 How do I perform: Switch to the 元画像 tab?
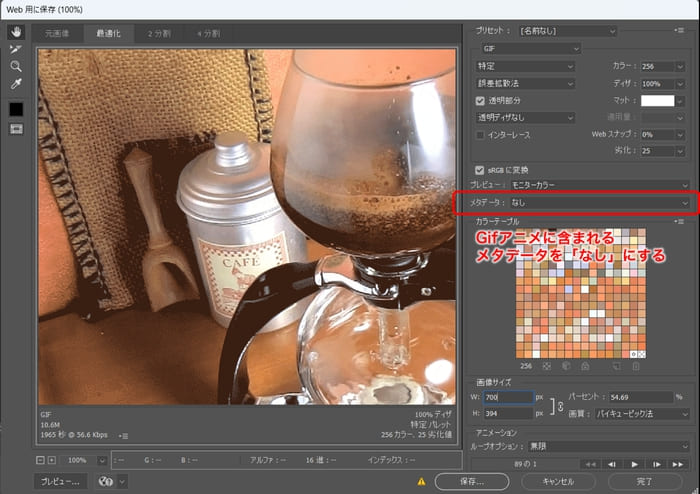(x=56, y=33)
